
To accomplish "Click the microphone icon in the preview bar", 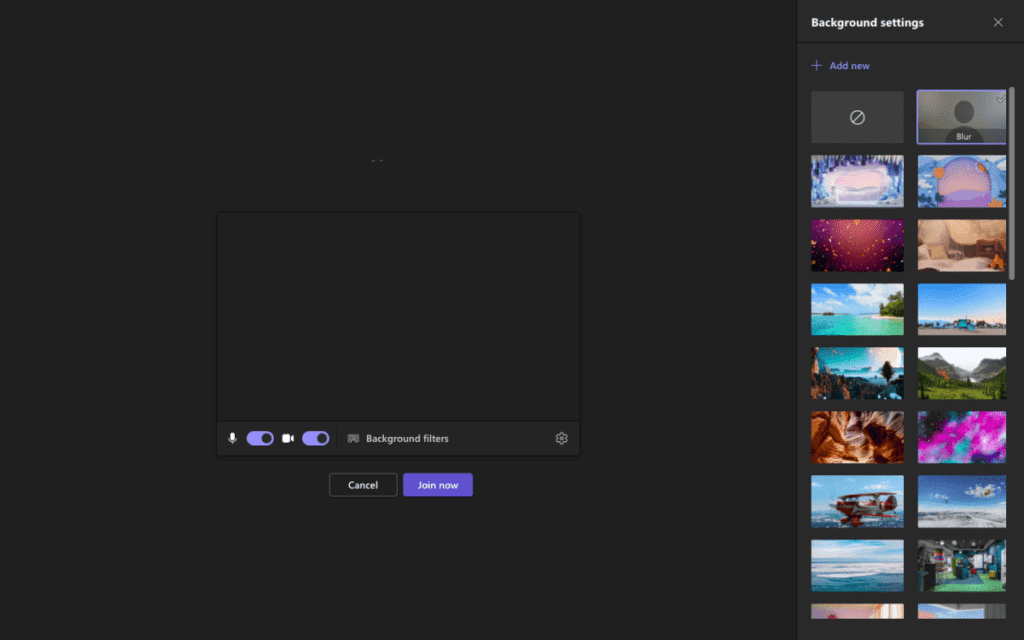I will pos(232,438).
